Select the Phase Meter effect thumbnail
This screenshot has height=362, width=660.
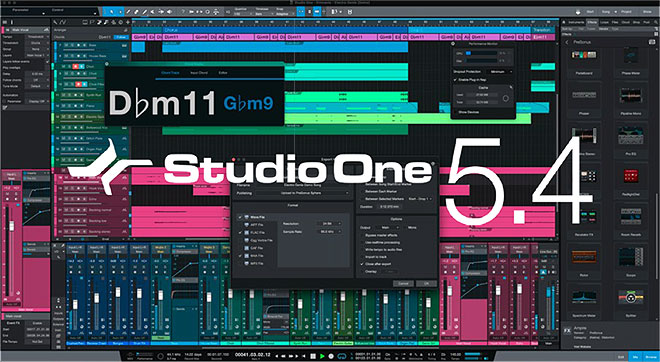point(630,56)
